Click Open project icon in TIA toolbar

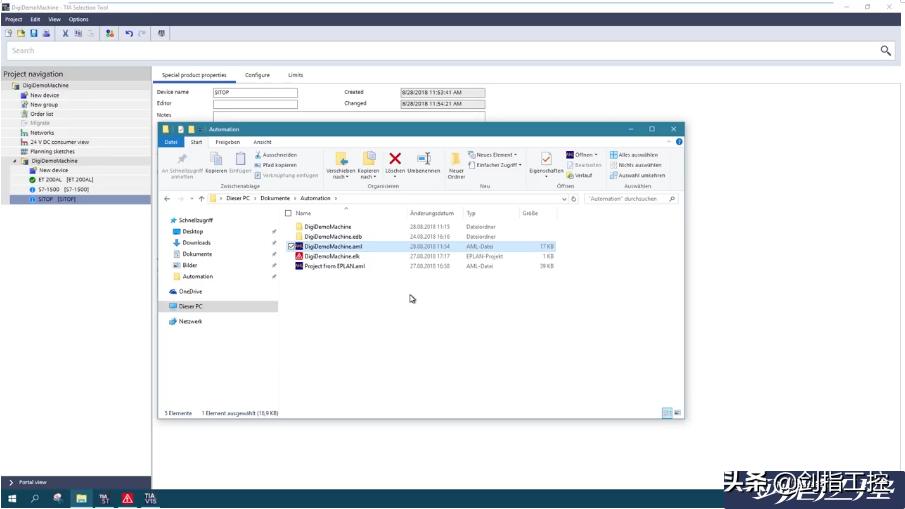tap(21, 33)
